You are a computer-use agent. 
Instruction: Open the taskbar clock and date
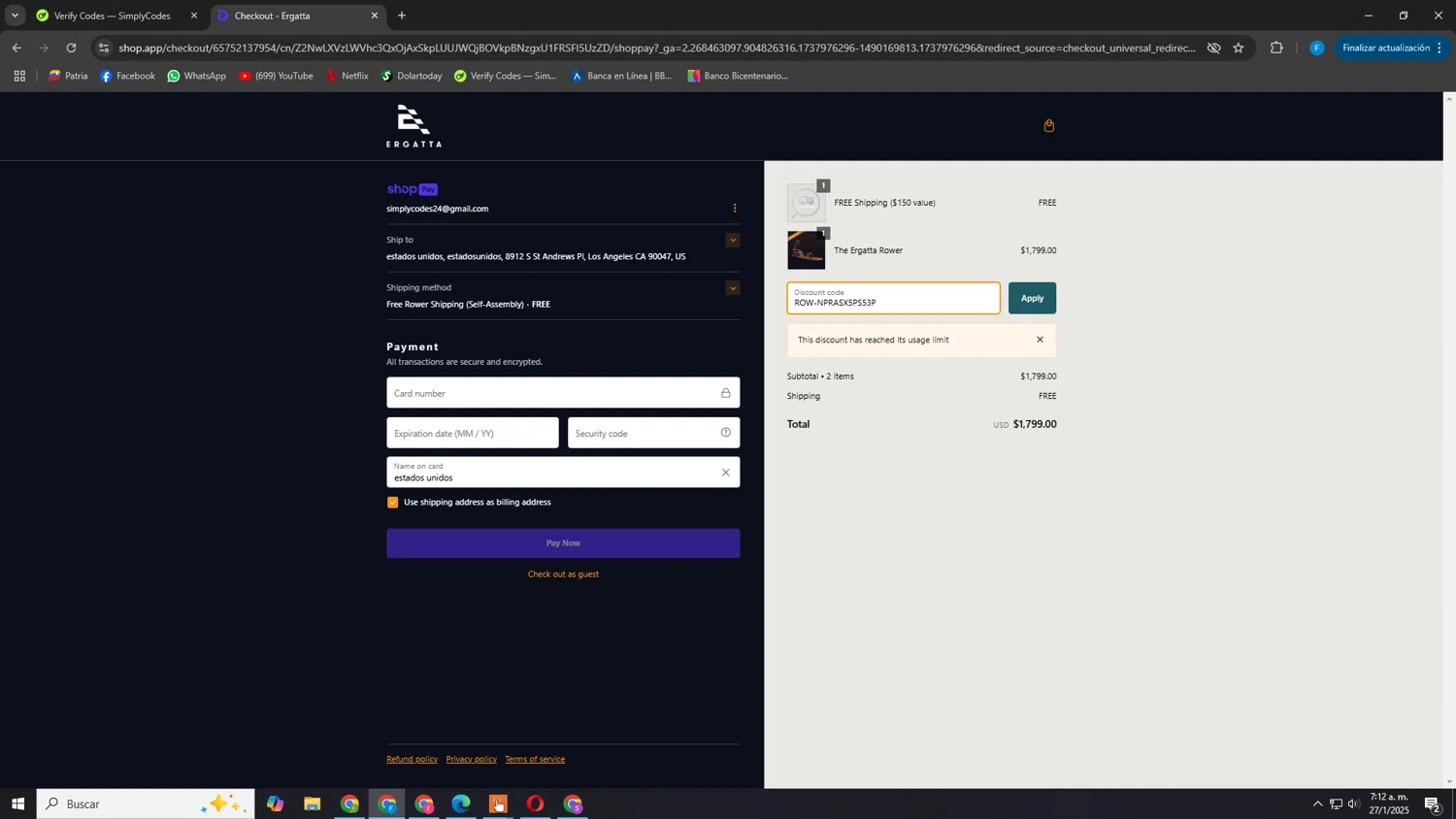tap(1389, 803)
